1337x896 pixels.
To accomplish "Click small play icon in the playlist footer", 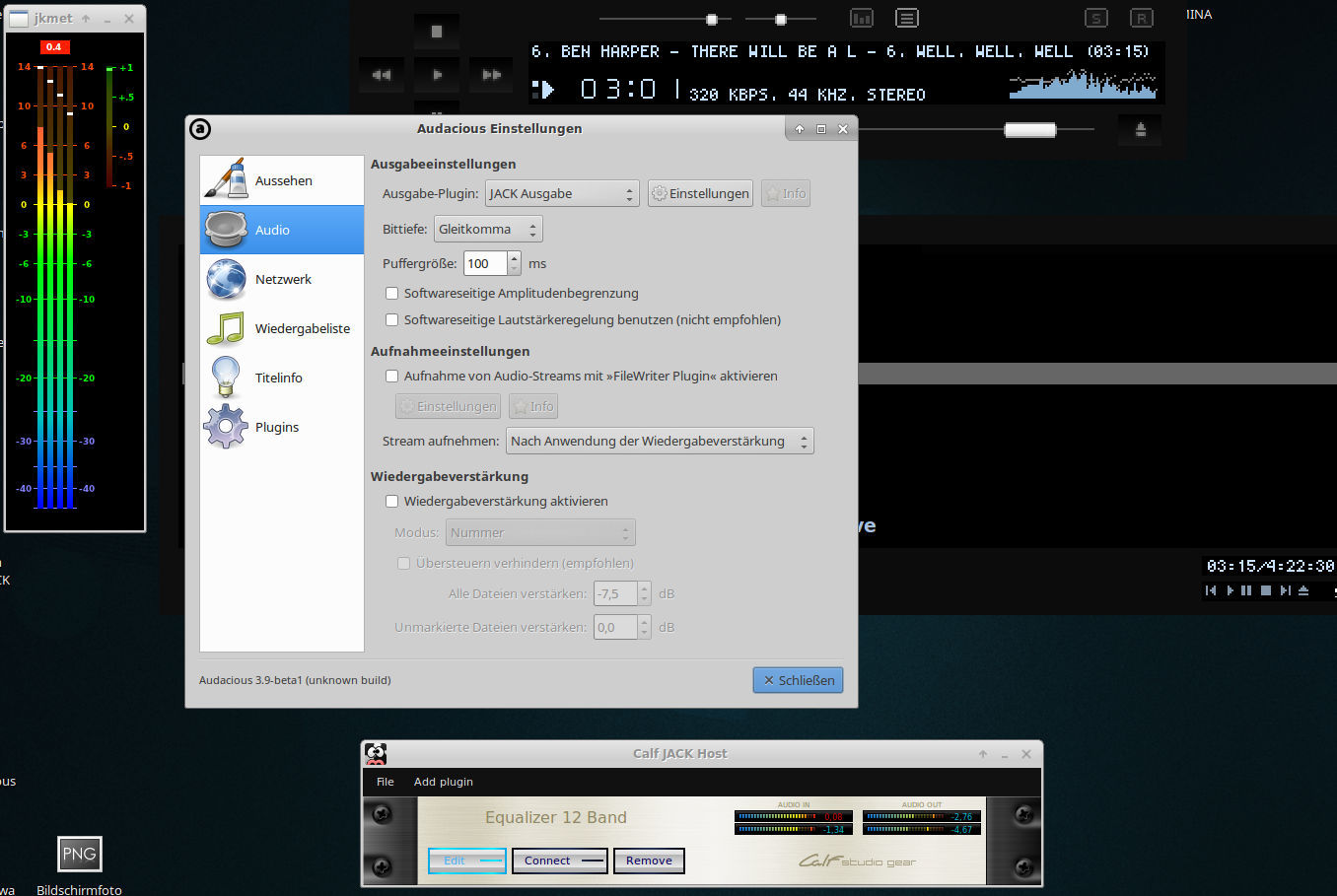I will click(1230, 590).
